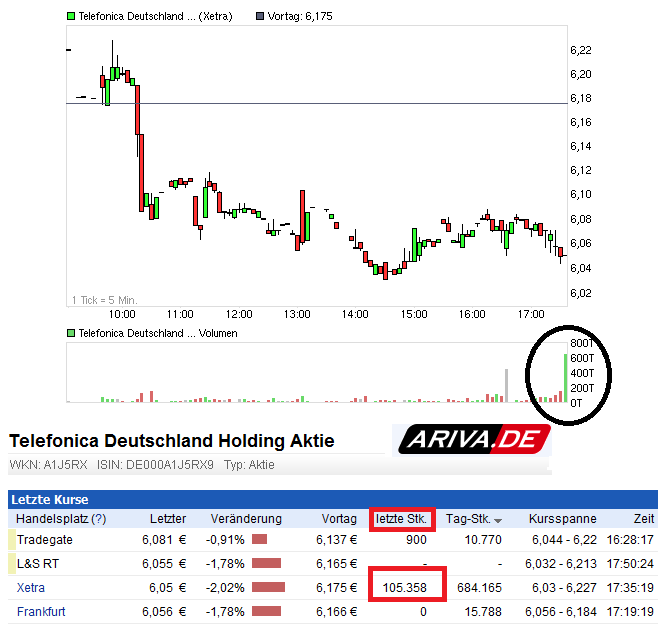Click the Vortag: 6,175 legend label
This screenshot has height=626, width=666.
(300, 16)
